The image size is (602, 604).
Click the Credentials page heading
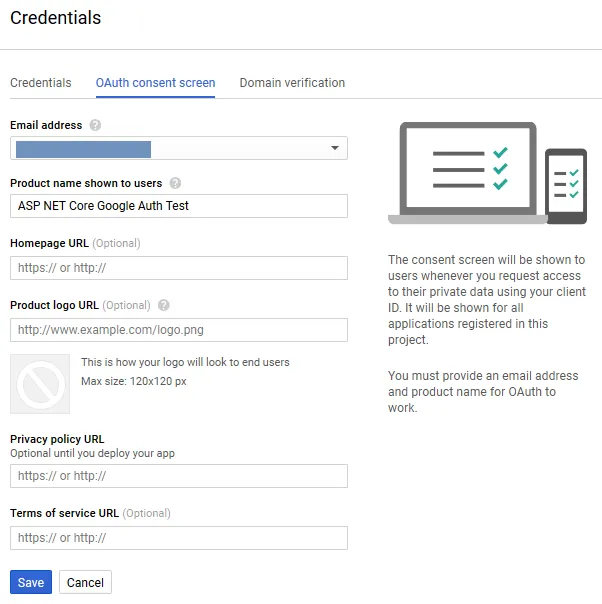click(x=55, y=18)
